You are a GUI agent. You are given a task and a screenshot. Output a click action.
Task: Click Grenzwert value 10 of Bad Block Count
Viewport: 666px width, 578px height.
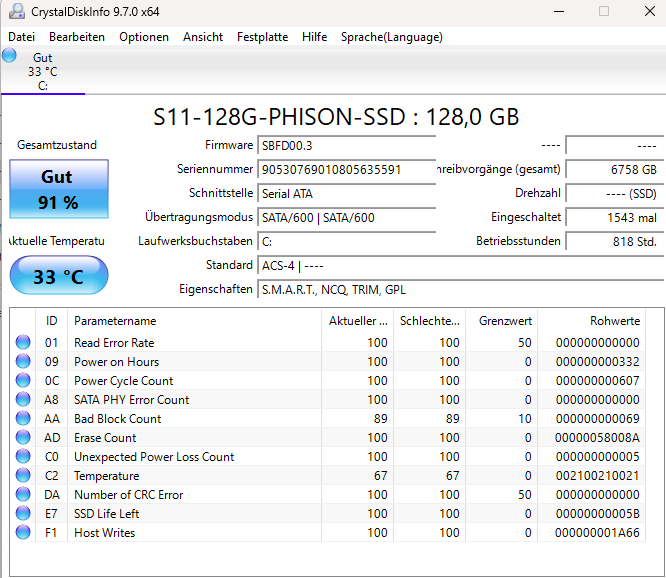[x=525, y=419]
